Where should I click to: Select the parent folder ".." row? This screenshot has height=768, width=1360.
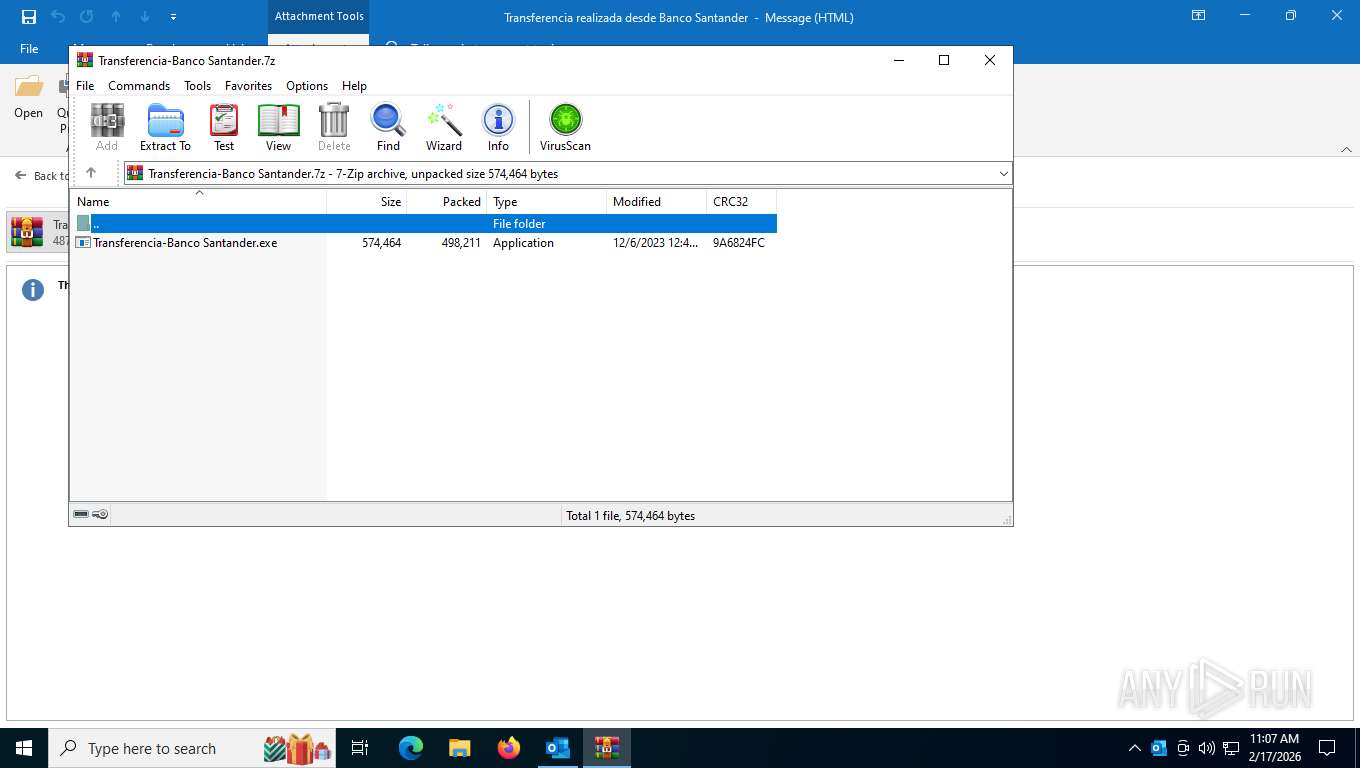coord(423,224)
